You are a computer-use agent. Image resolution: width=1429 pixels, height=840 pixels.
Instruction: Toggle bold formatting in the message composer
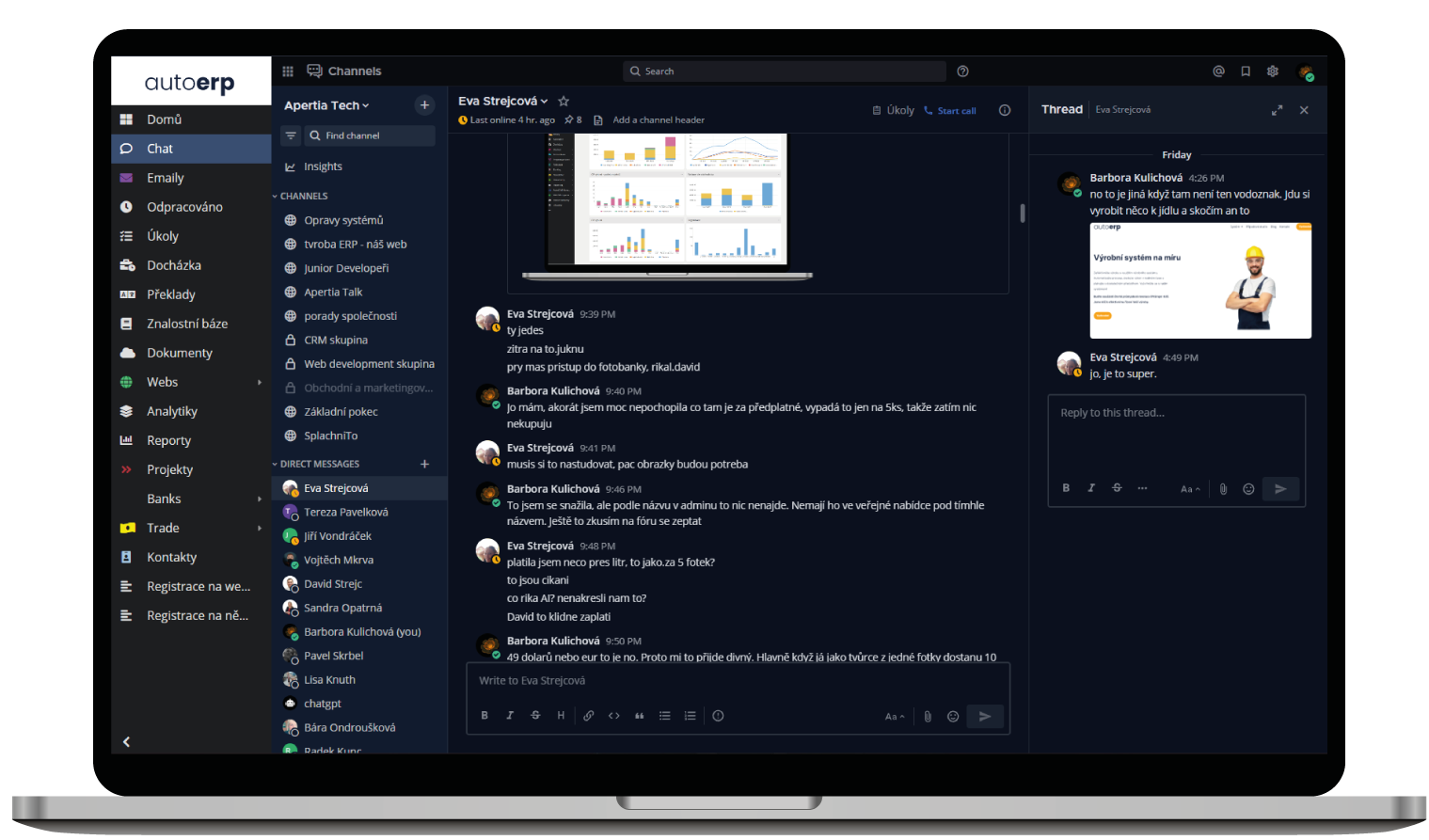point(484,716)
